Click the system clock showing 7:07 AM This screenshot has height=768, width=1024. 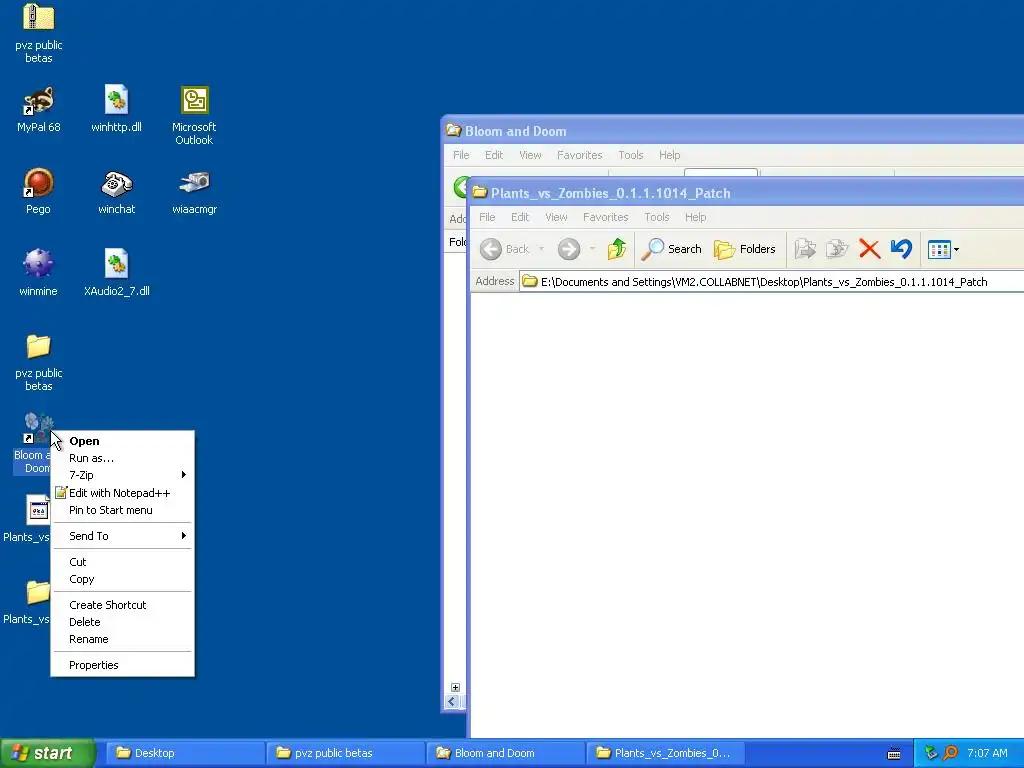(987, 753)
